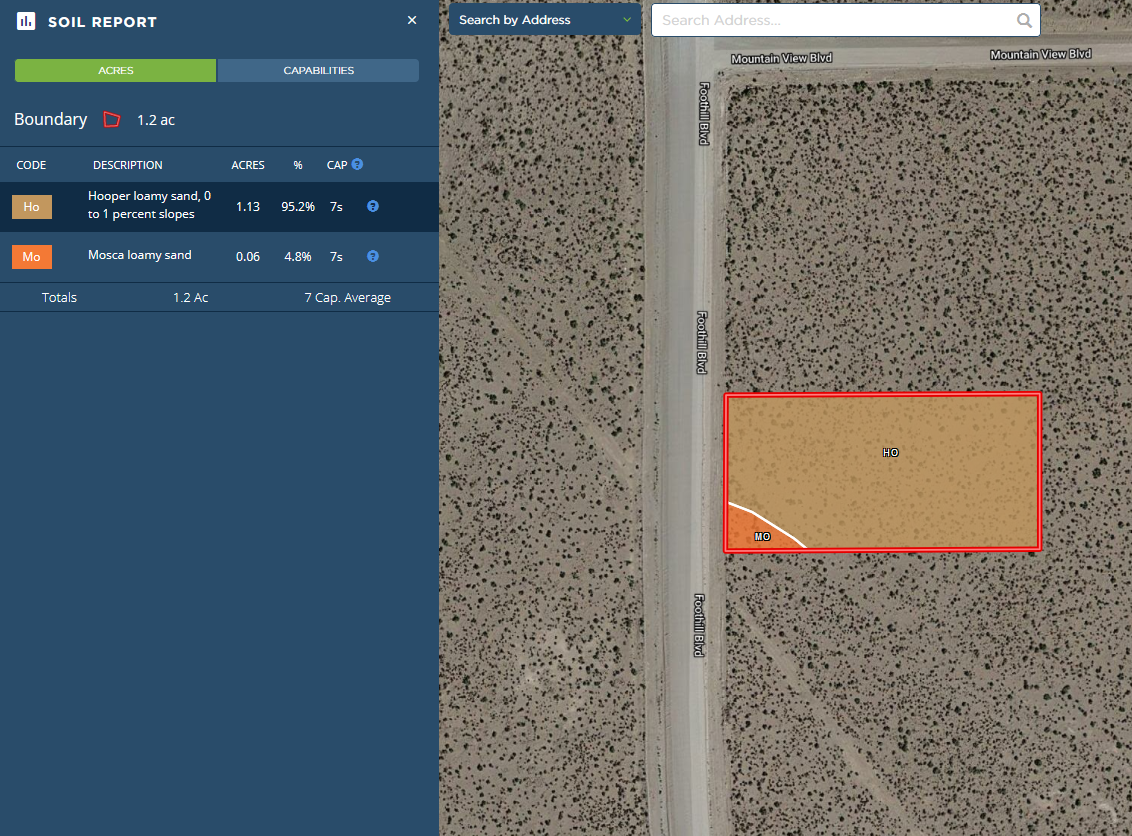Click the search magnifier icon
The width and height of the screenshot is (1132, 836).
1024,20
